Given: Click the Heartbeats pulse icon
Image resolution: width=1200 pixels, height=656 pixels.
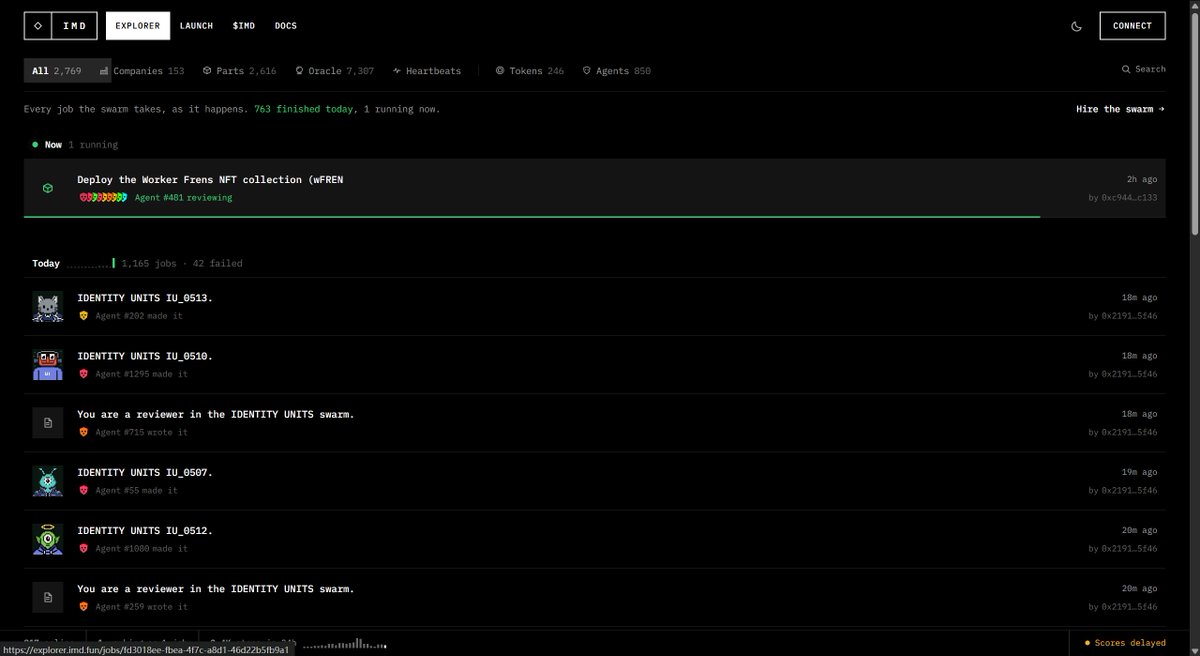Looking at the screenshot, I should pyautogui.click(x=397, y=71).
